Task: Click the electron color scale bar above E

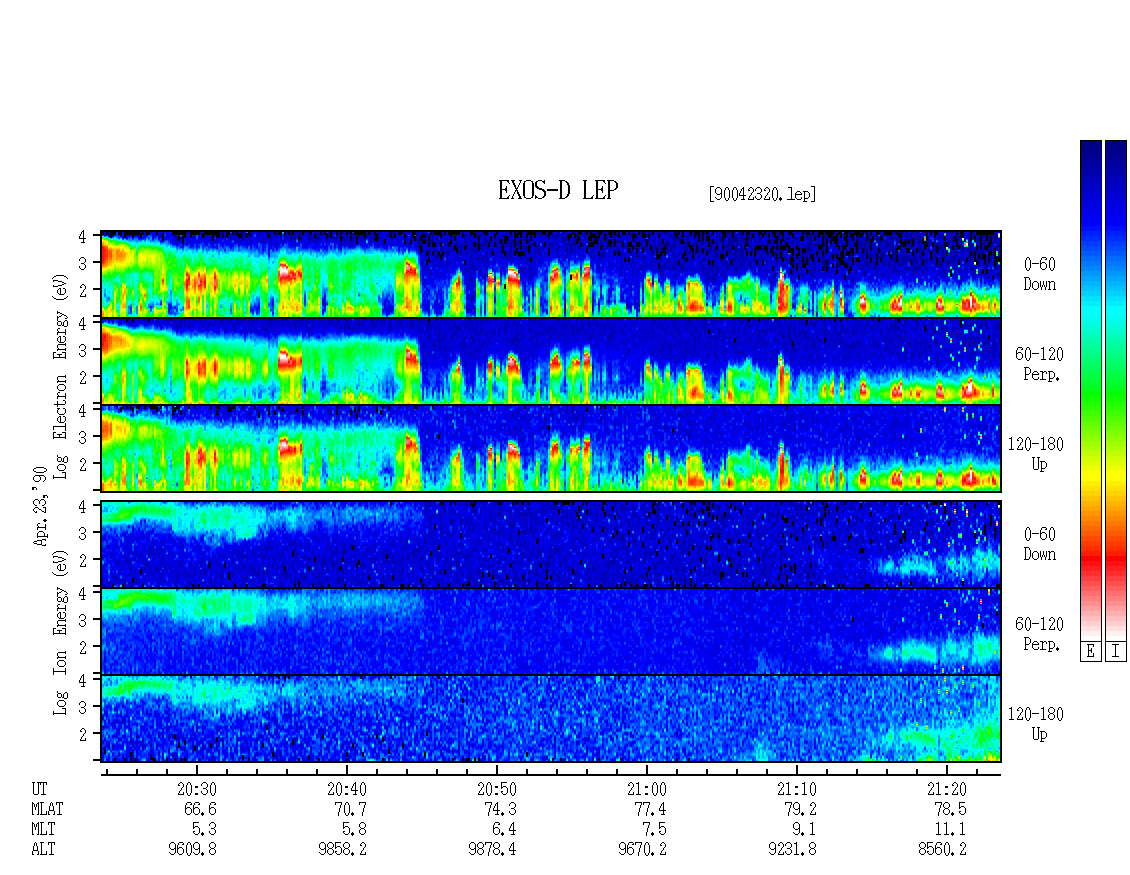Action: click(1090, 390)
